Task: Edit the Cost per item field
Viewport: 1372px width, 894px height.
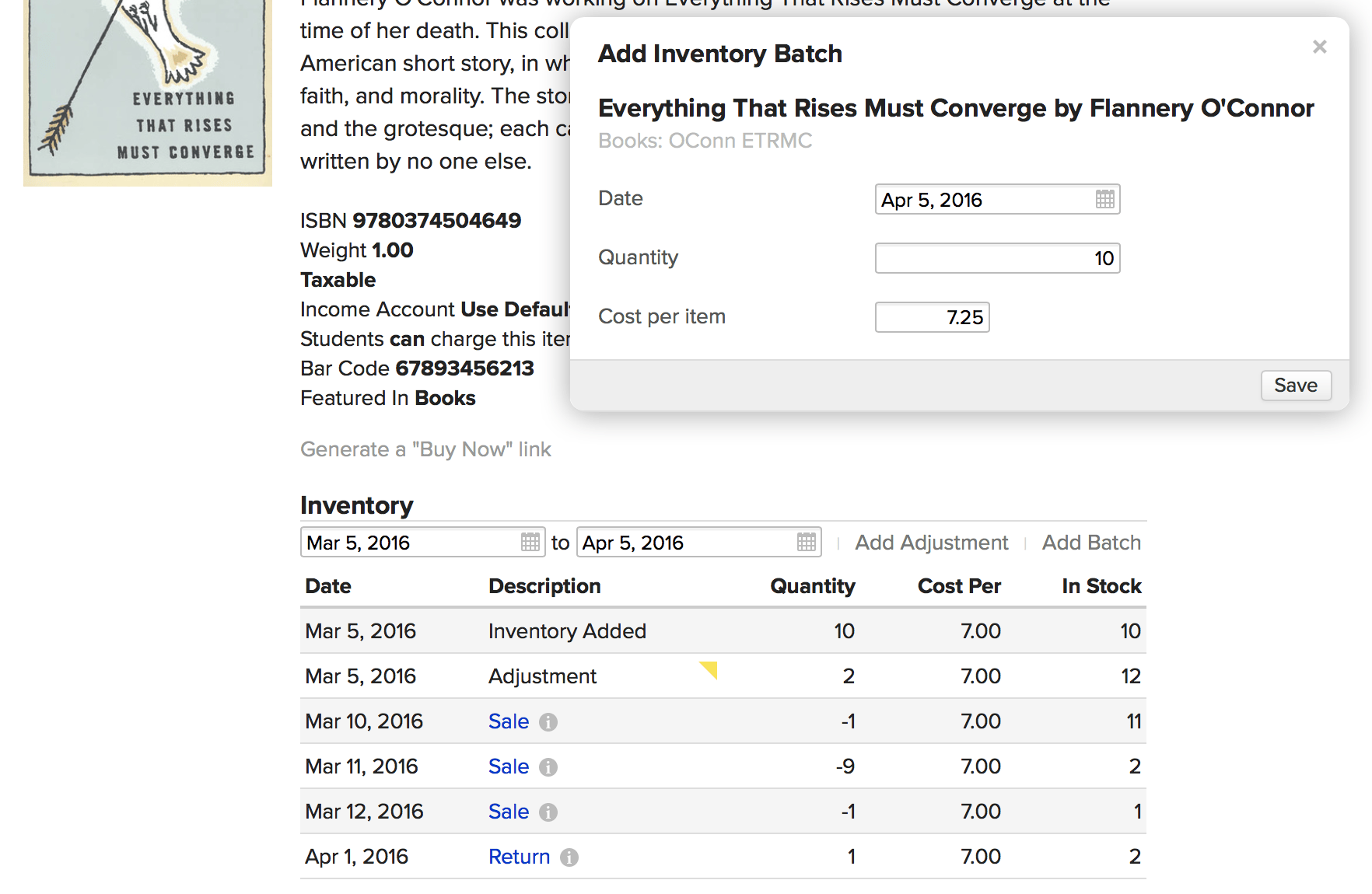Action: [932, 317]
